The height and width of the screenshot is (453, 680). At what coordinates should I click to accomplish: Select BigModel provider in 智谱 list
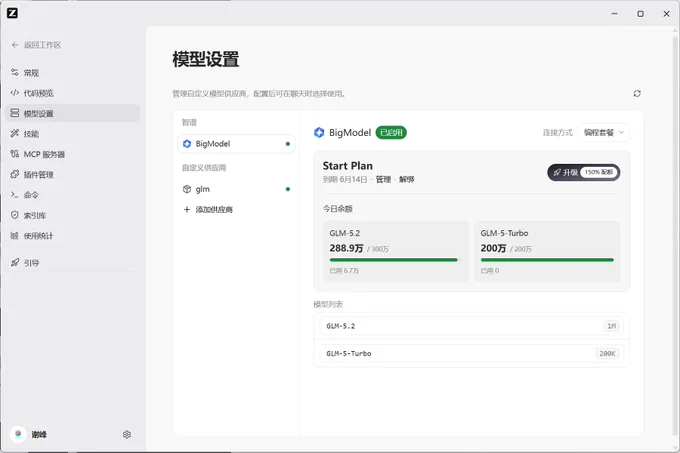point(236,144)
